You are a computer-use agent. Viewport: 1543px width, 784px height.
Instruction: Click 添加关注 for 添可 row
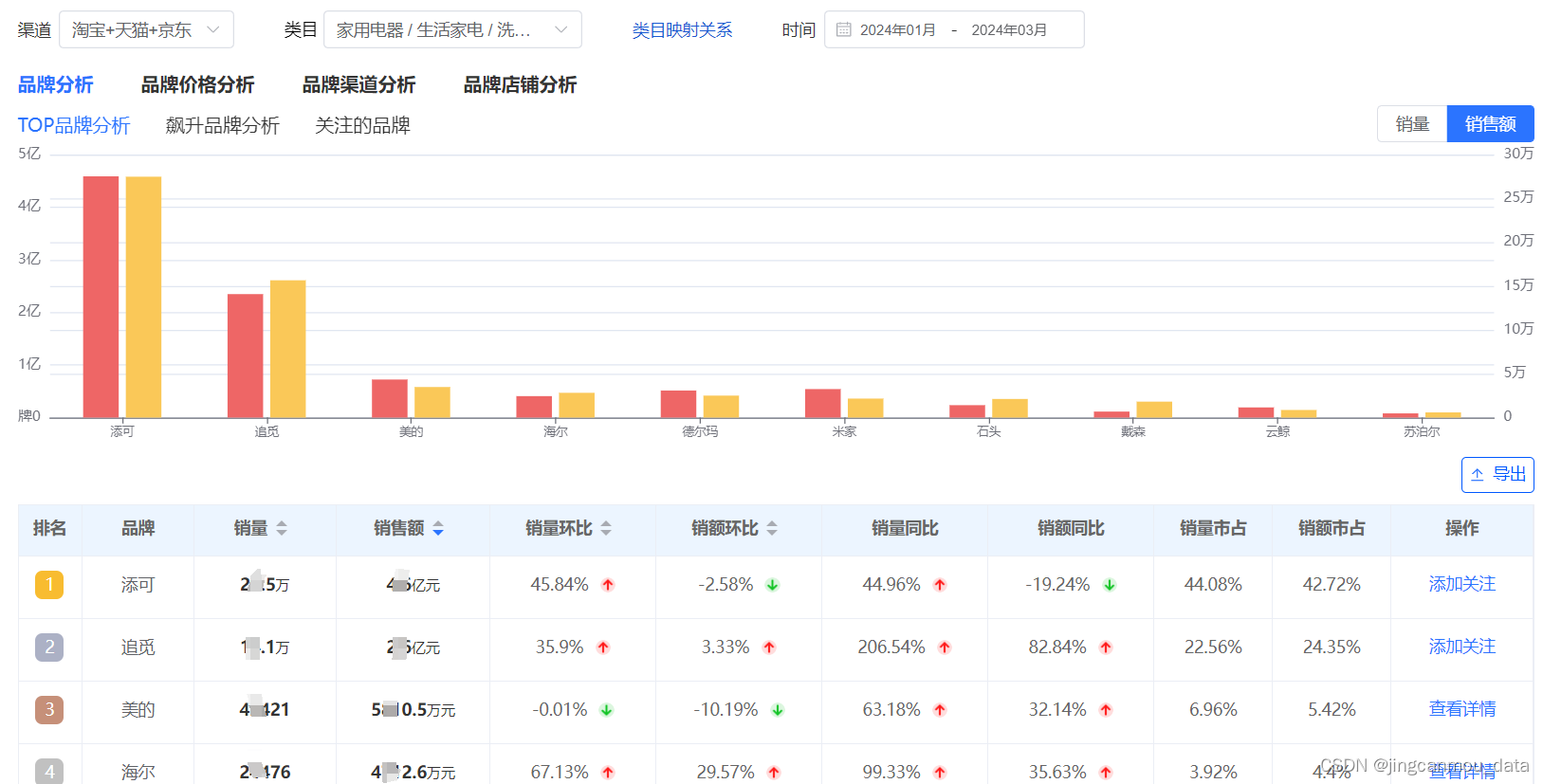pyautogui.click(x=1461, y=584)
